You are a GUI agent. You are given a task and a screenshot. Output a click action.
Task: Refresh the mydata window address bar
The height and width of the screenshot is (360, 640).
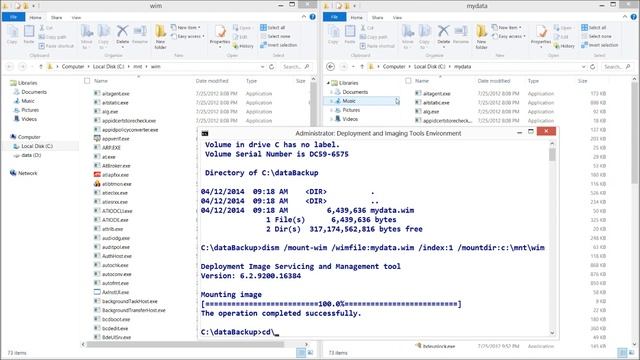point(593,67)
